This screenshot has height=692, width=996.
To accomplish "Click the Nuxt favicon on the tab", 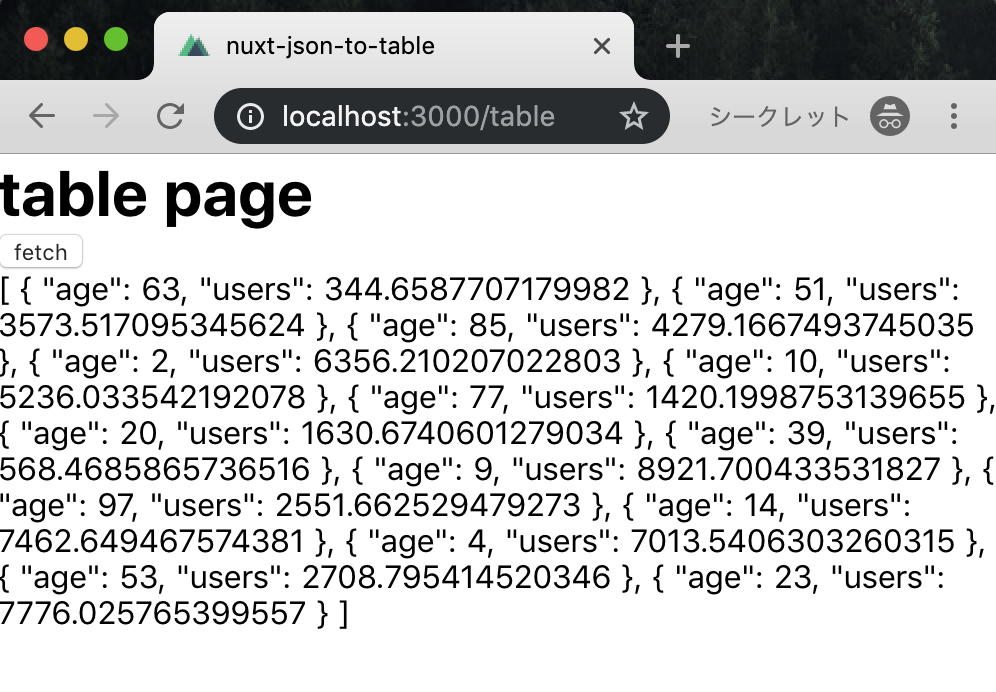I will 193,46.
